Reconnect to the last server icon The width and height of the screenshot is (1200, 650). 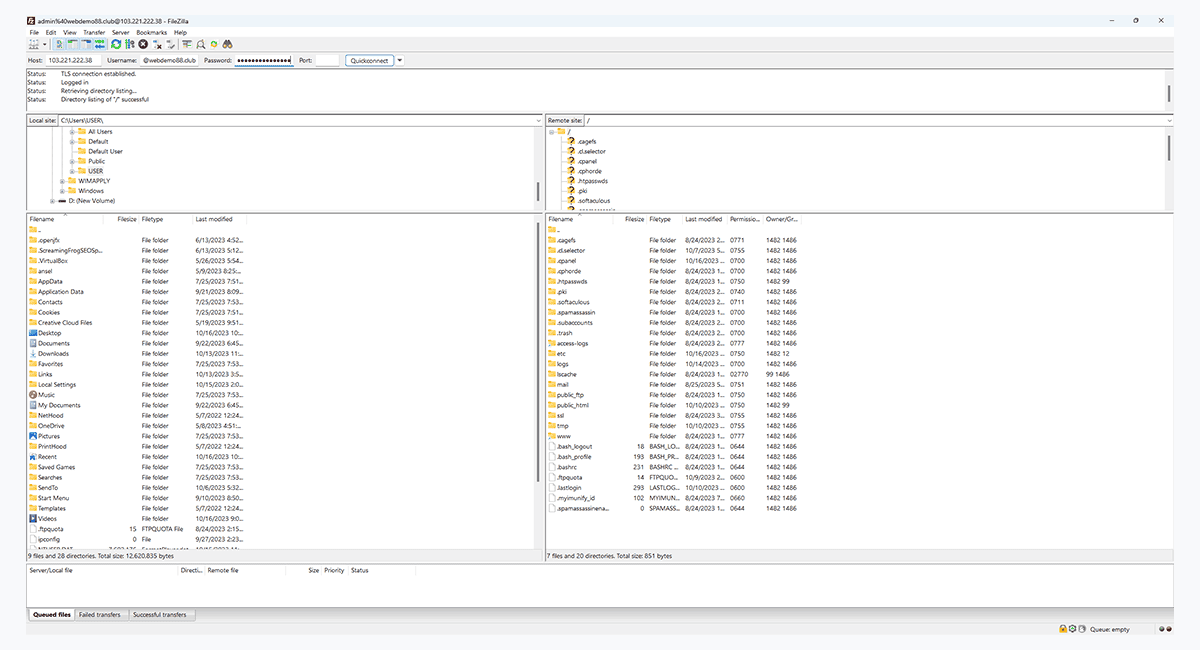point(171,44)
